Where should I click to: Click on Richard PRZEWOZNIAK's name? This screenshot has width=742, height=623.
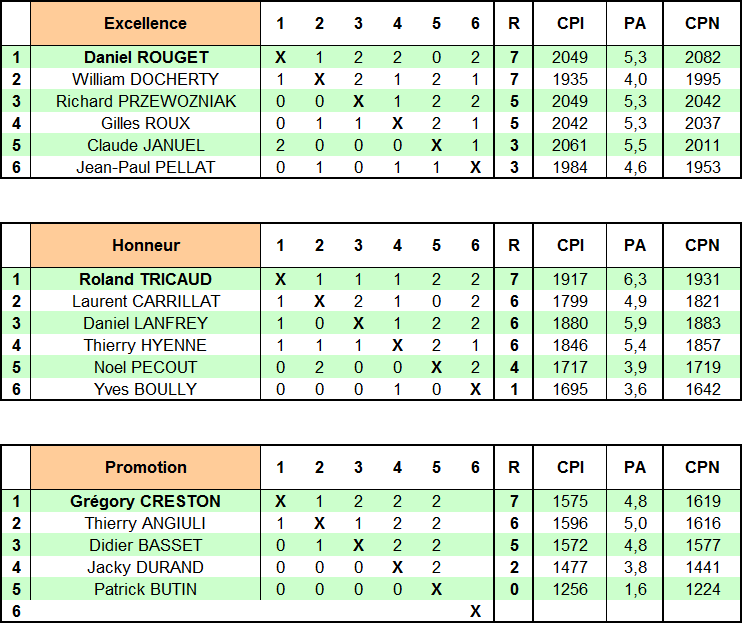(145, 101)
